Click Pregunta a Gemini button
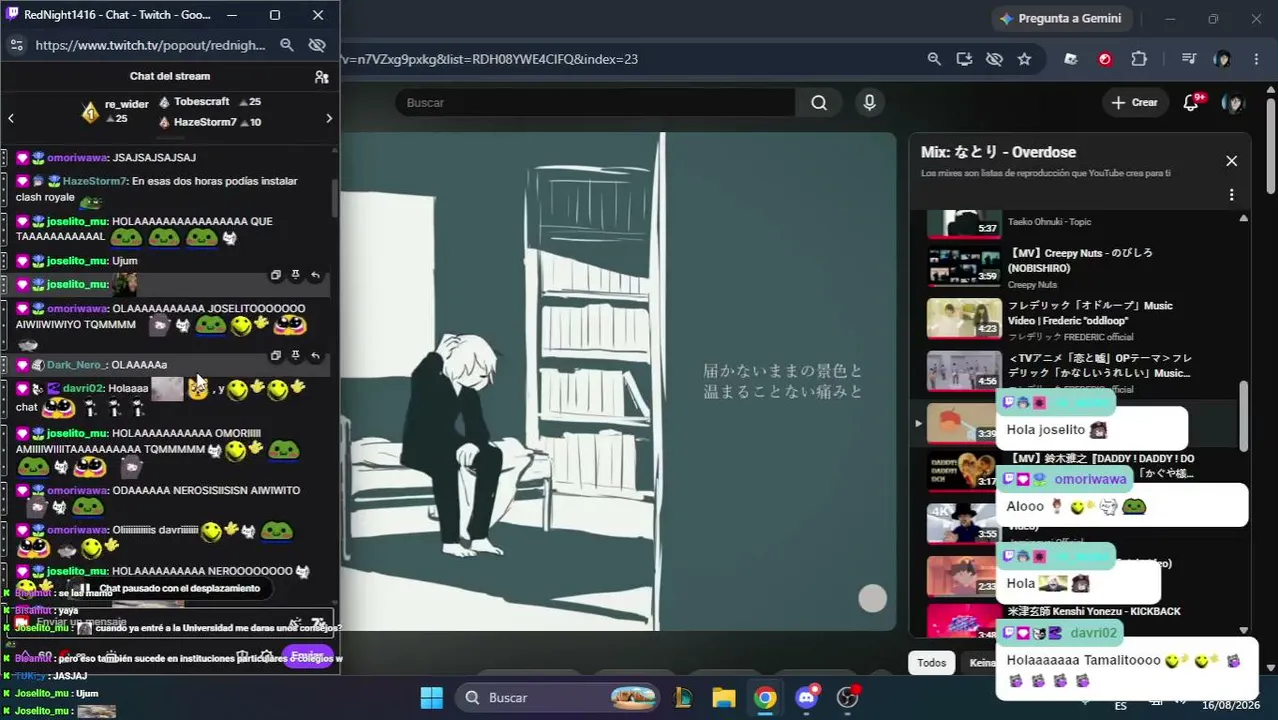 (x=1061, y=18)
